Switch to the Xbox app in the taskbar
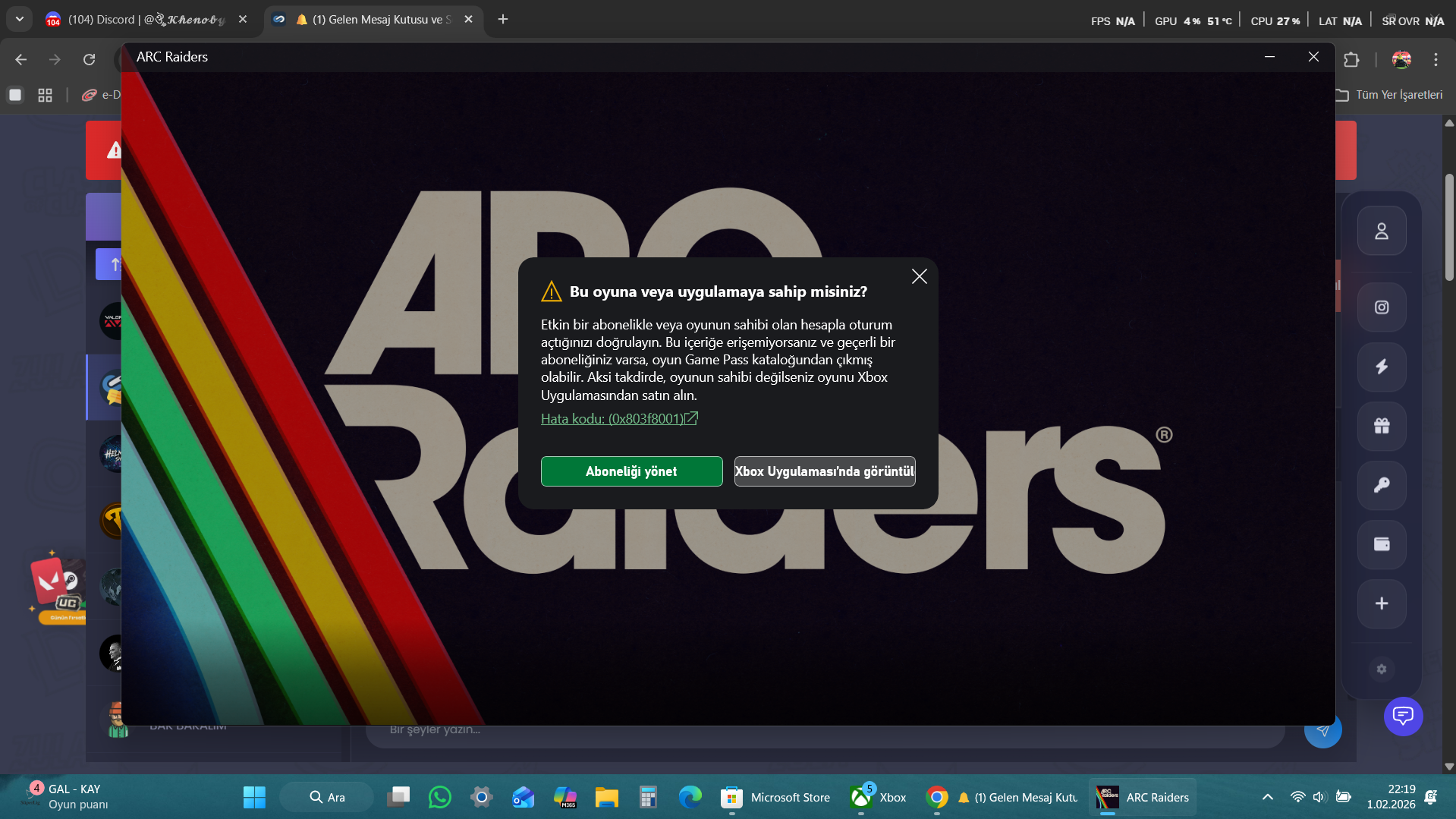 tap(879, 797)
